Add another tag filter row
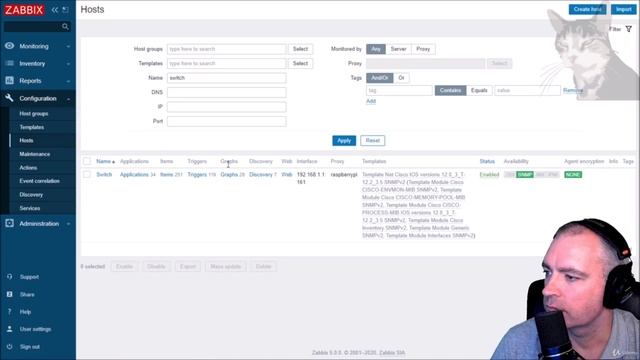Screen dimensions: 640x360 pyautogui.click(x=371, y=101)
